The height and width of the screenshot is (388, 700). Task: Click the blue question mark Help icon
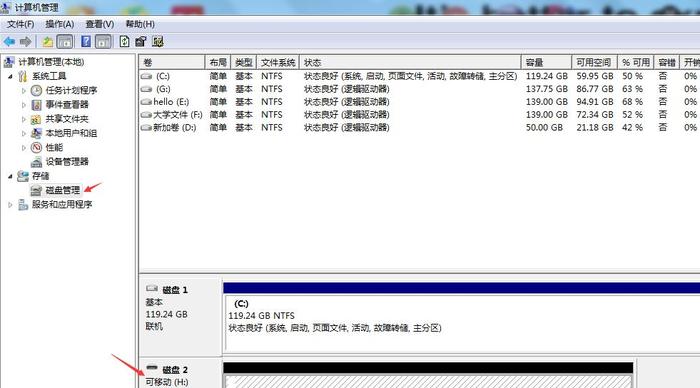86,42
